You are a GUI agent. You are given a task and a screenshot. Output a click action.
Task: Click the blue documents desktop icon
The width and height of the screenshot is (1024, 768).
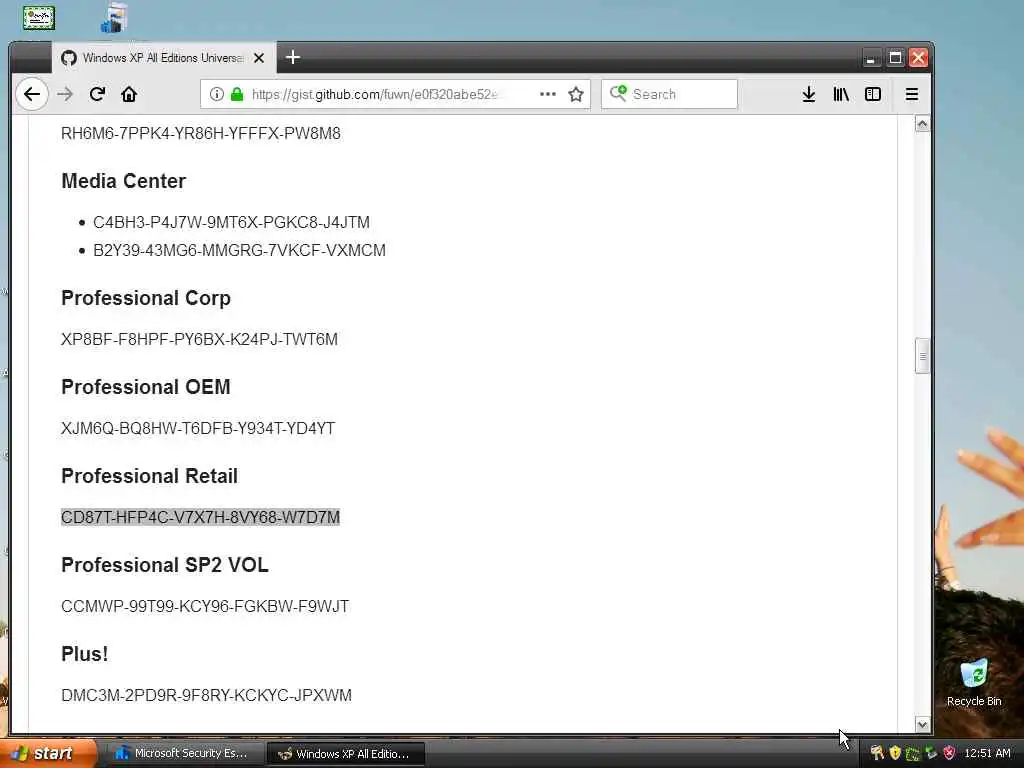click(114, 18)
